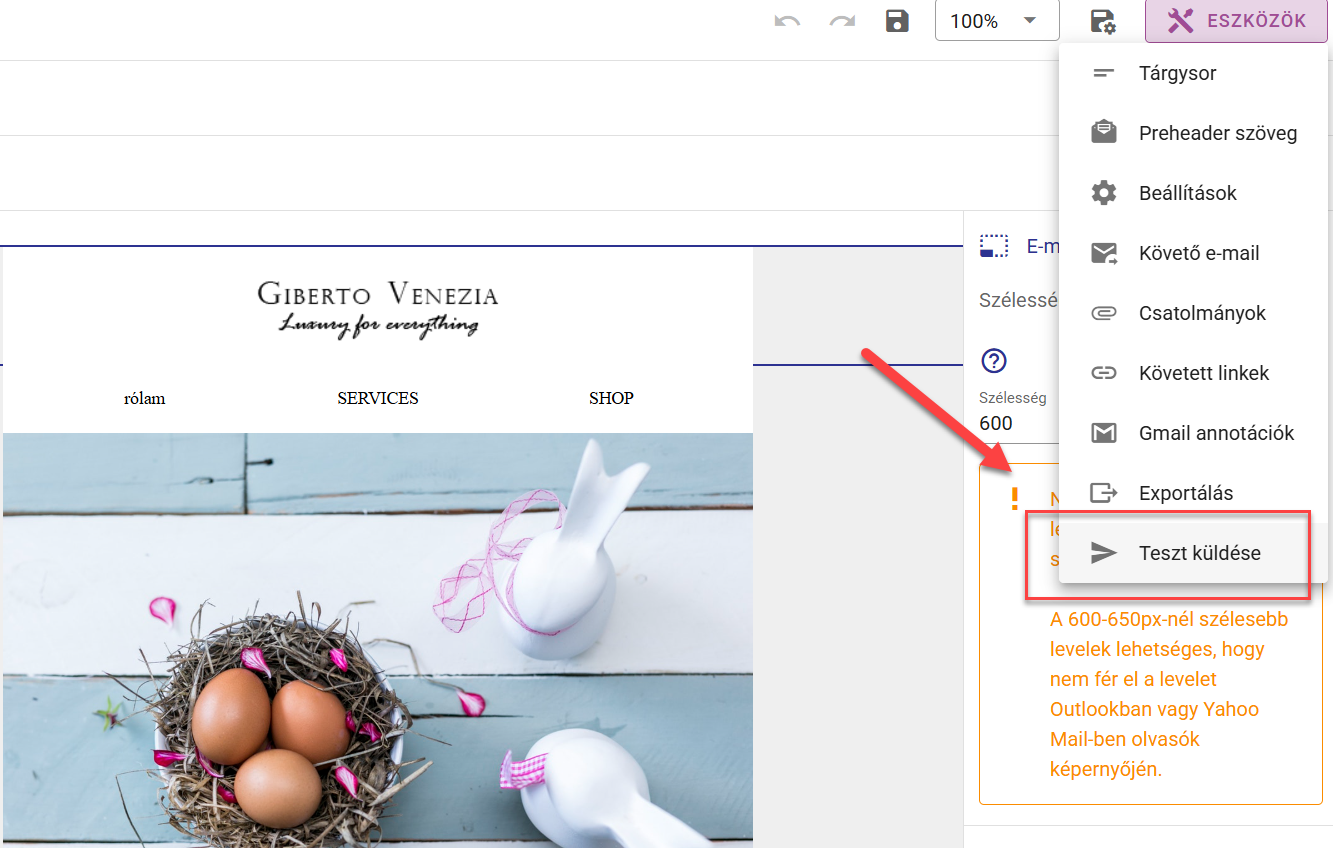Click the help question mark icon
The image size is (1333, 848).
tap(994, 361)
